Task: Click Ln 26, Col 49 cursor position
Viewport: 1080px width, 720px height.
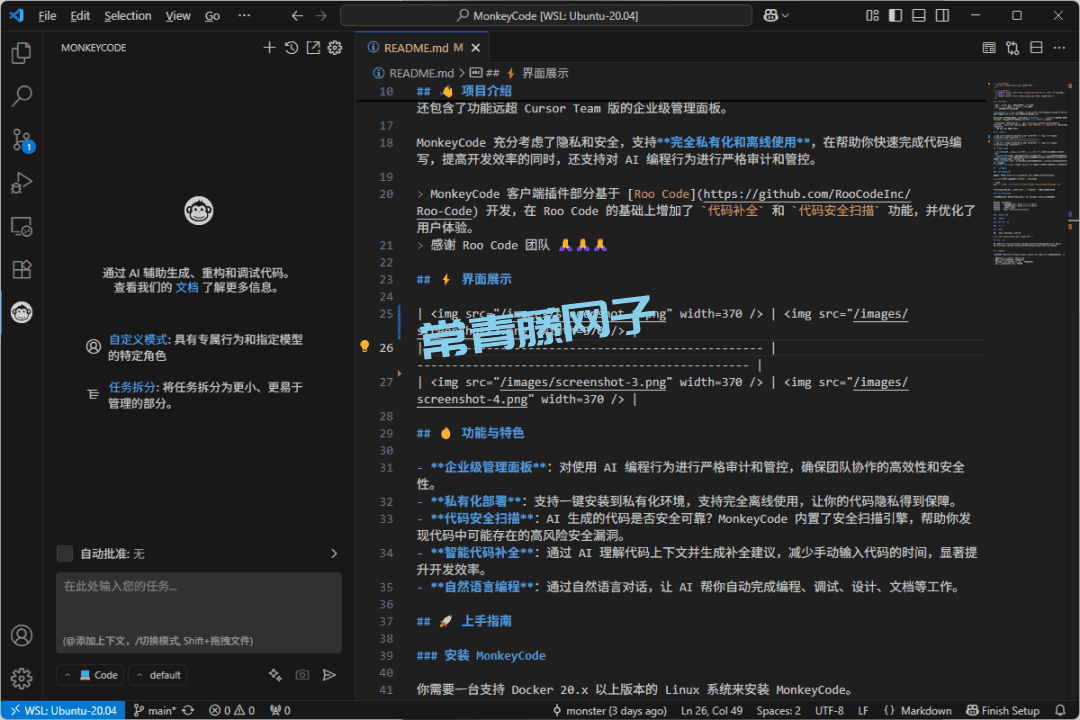Action: point(712,710)
